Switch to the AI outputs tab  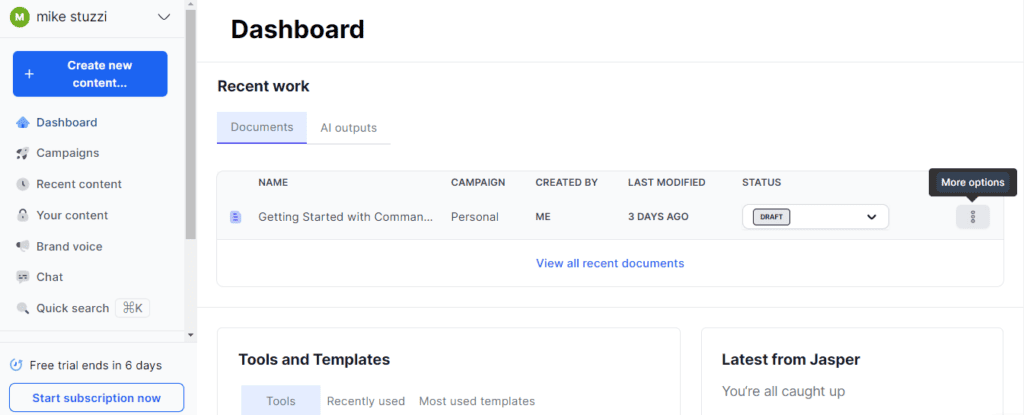[x=348, y=128]
